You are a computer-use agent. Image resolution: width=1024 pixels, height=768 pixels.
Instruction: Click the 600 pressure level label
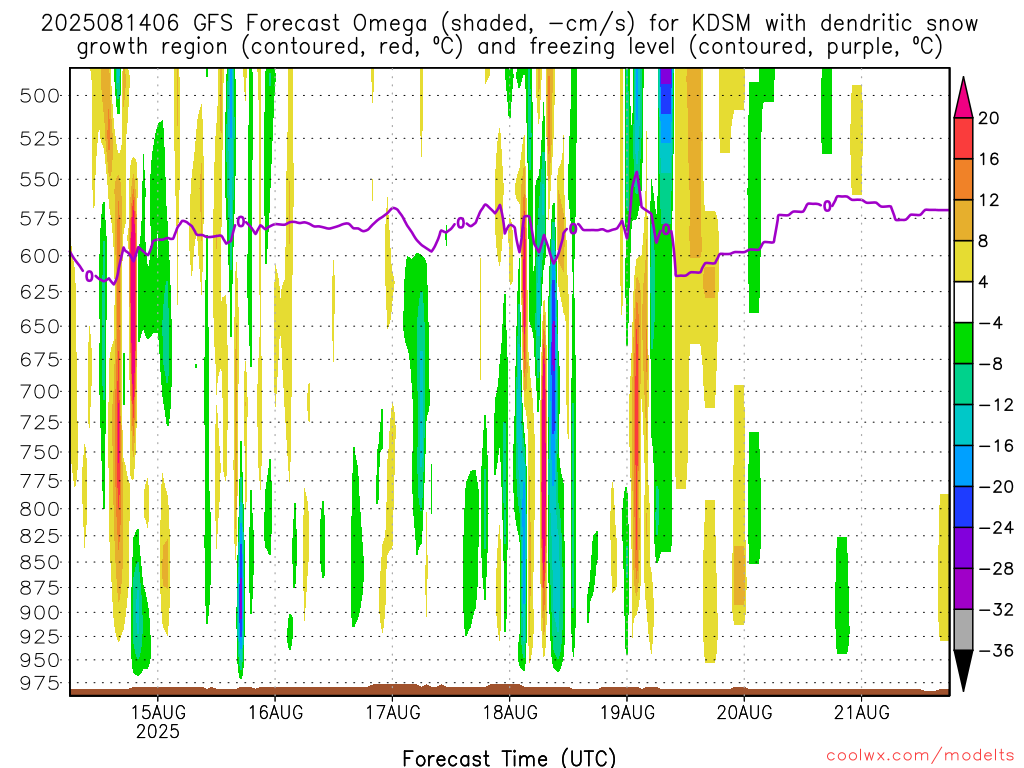click(39, 256)
